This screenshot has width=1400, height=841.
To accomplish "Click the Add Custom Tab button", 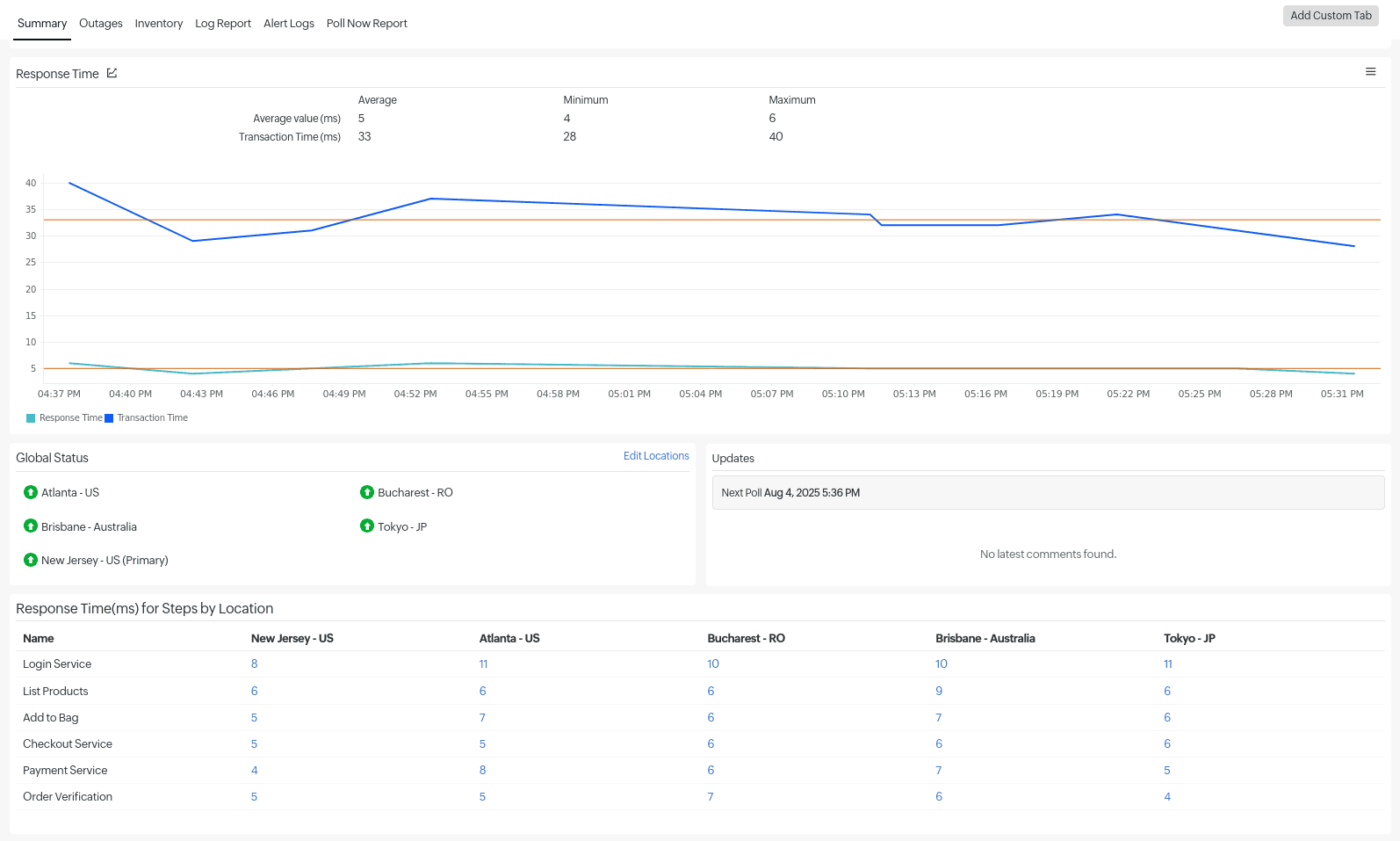I will click(1331, 16).
